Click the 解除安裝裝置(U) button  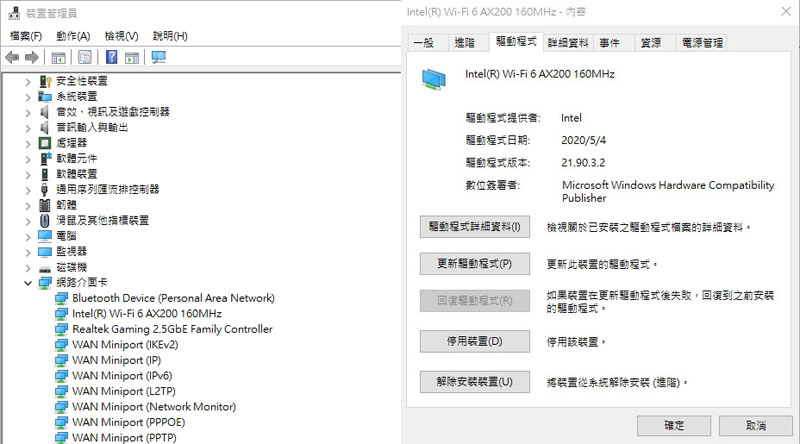click(x=474, y=382)
